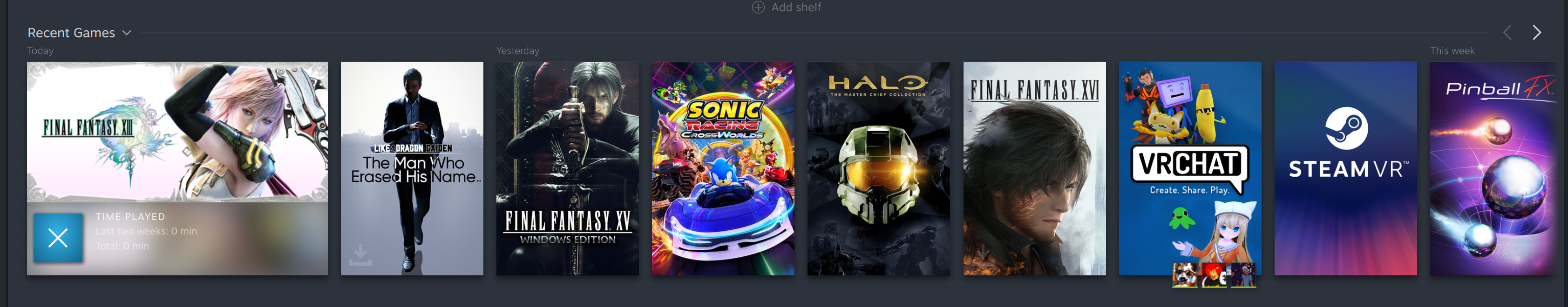Open the Sonic Racing CrossWorlds cover

pyautogui.click(x=723, y=168)
